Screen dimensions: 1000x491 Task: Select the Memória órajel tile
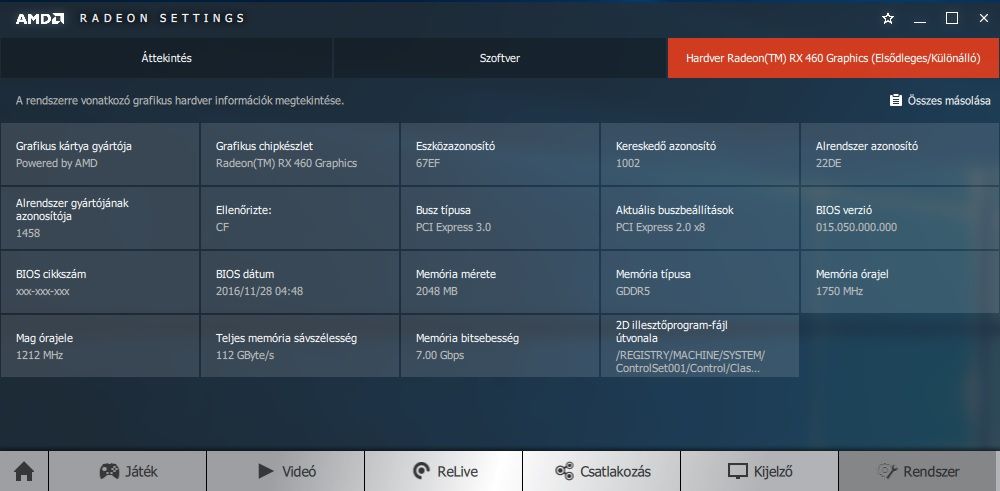coord(900,282)
